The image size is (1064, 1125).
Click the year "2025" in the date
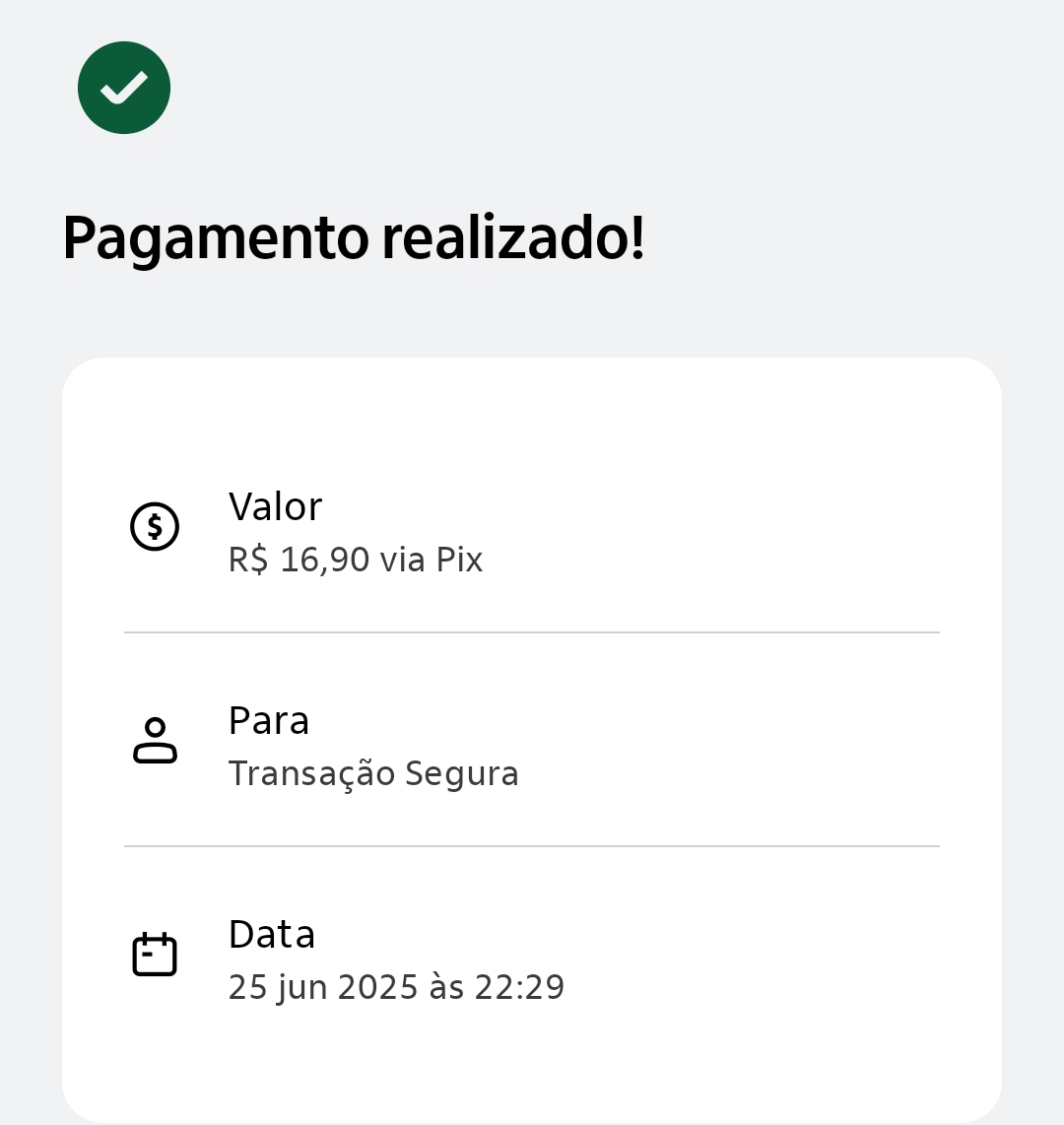[x=378, y=988]
